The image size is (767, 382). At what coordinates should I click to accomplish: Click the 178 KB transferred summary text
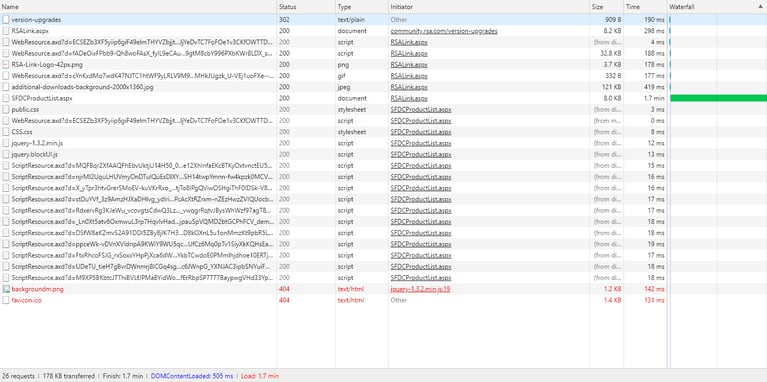[69, 376]
